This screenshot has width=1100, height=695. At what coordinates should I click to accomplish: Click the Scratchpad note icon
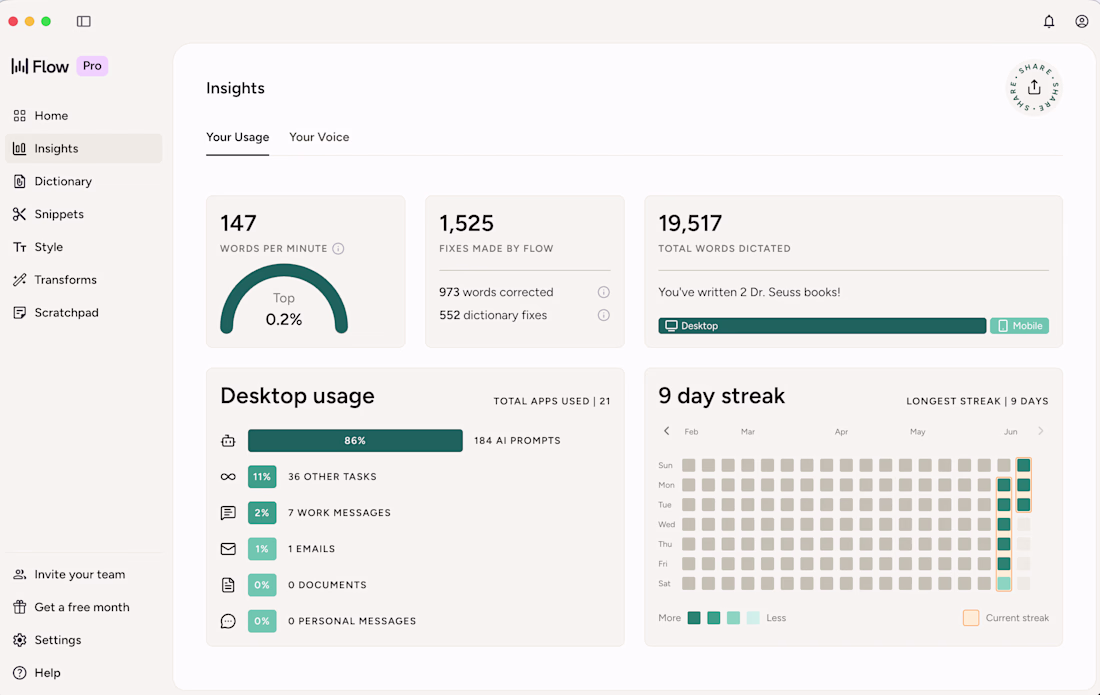pyautogui.click(x=20, y=313)
